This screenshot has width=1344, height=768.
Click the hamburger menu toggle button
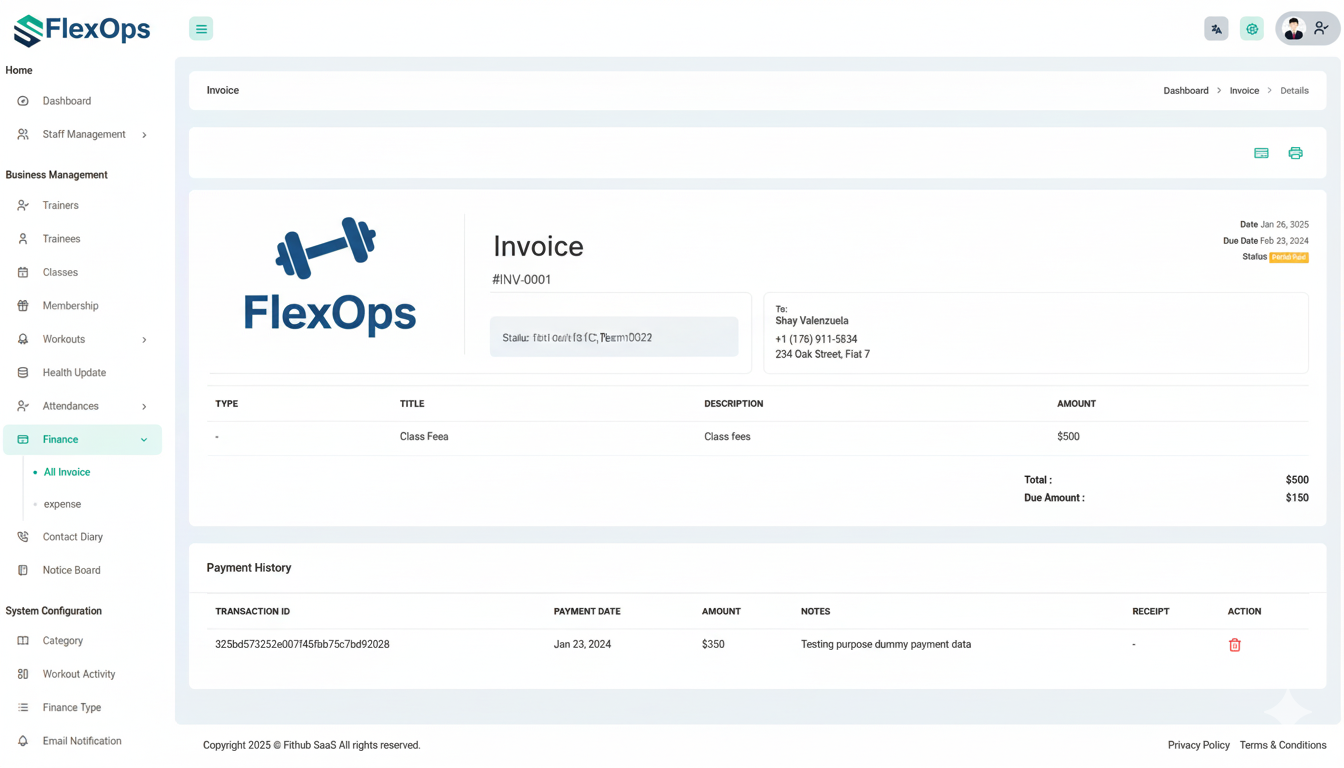click(x=201, y=29)
